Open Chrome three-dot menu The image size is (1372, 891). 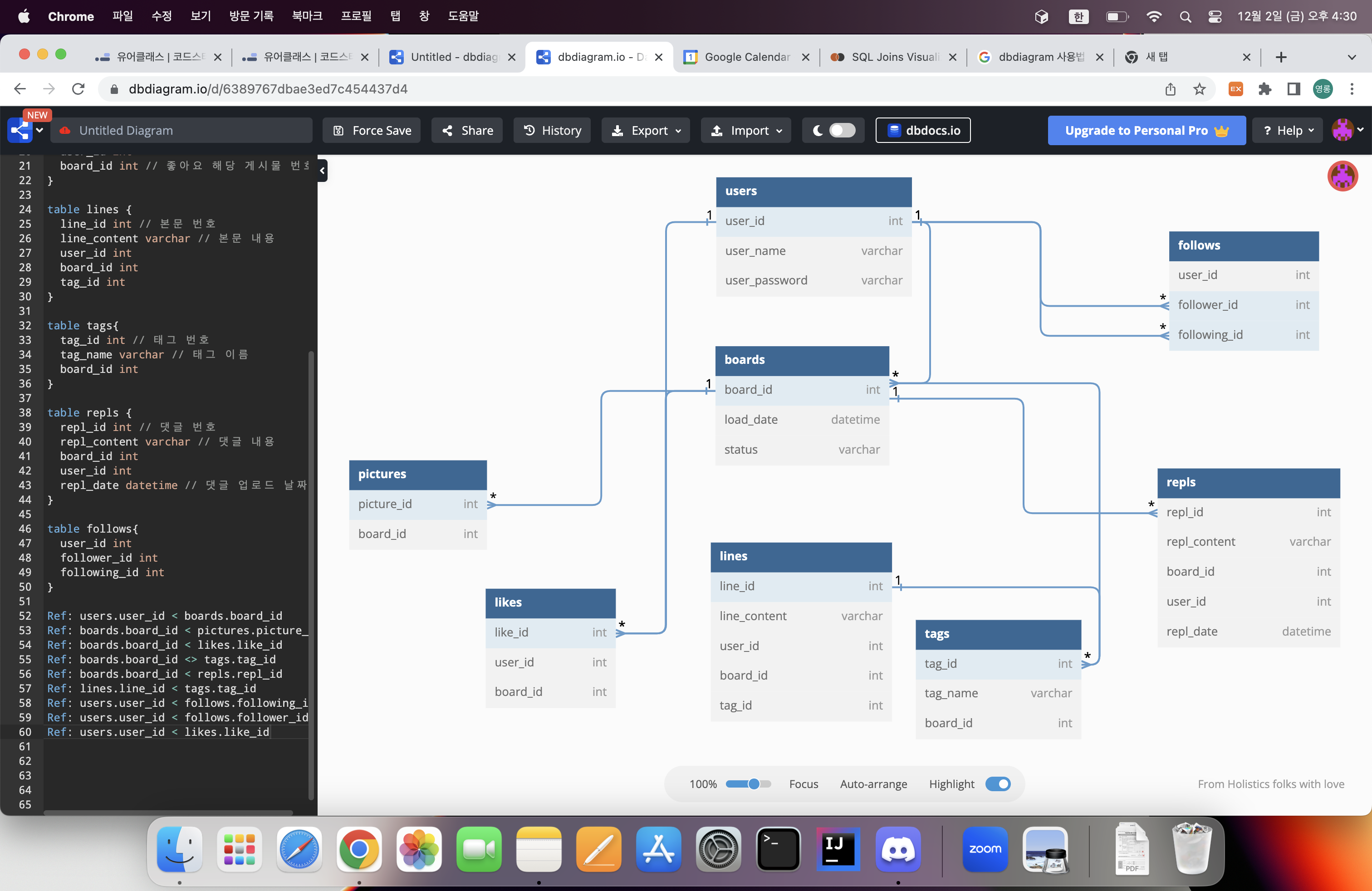coord(1352,89)
